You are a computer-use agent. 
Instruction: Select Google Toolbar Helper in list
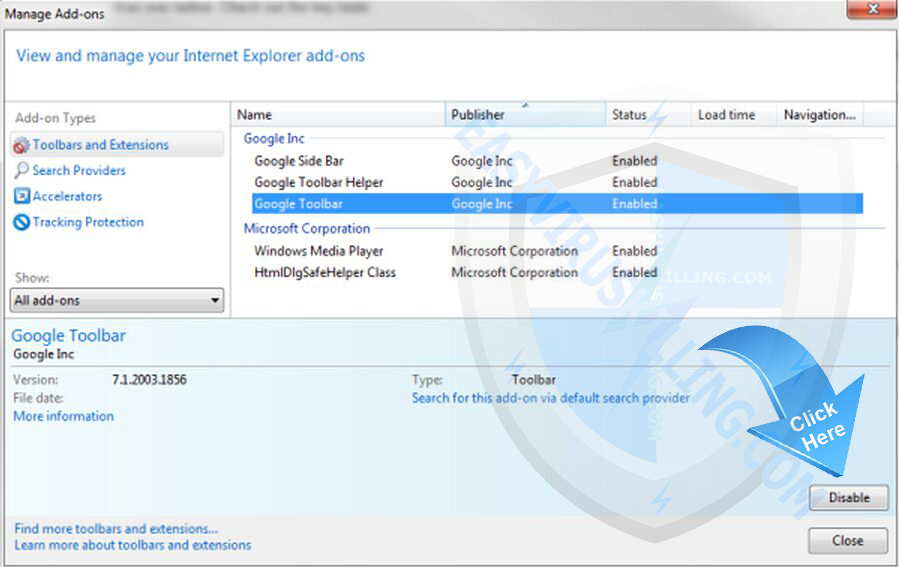tap(318, 183)
